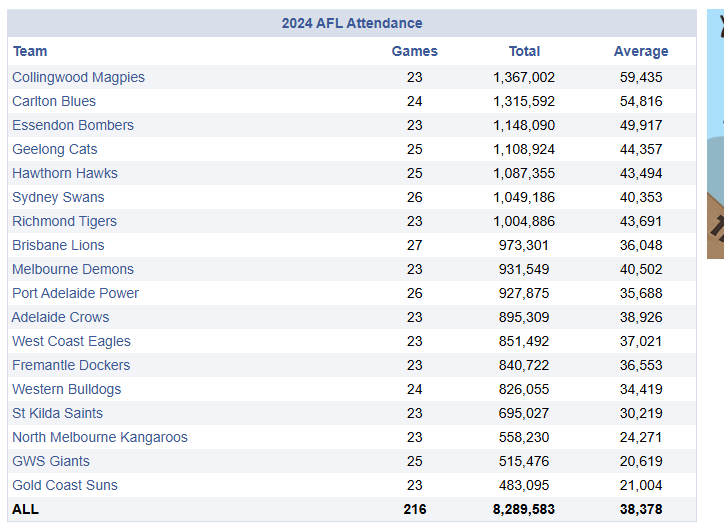The height and width of the screenshot is (529, 724).
Task: Select average attendance 43,691 for Richmond
Action: [641, 221]
